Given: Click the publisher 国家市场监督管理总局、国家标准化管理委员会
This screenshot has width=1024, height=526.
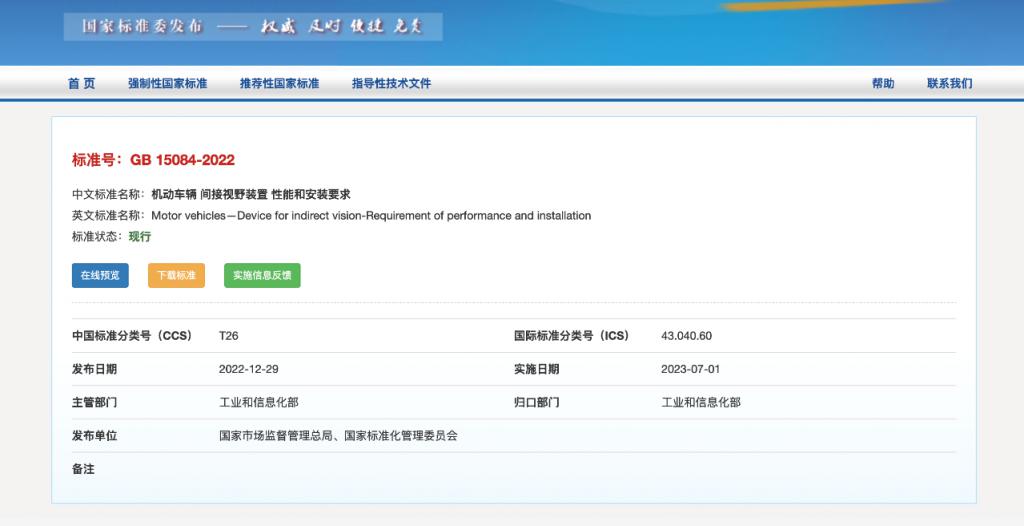Looking at the screenshot, I should tap(338, 436).
